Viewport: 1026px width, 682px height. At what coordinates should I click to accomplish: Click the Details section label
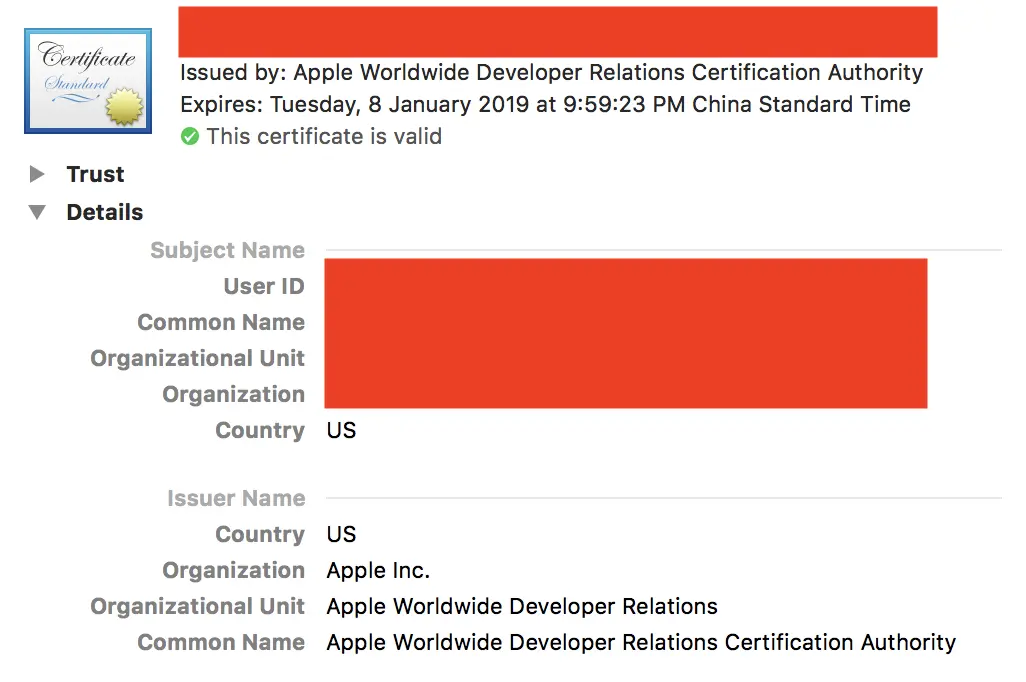point(105,212)
